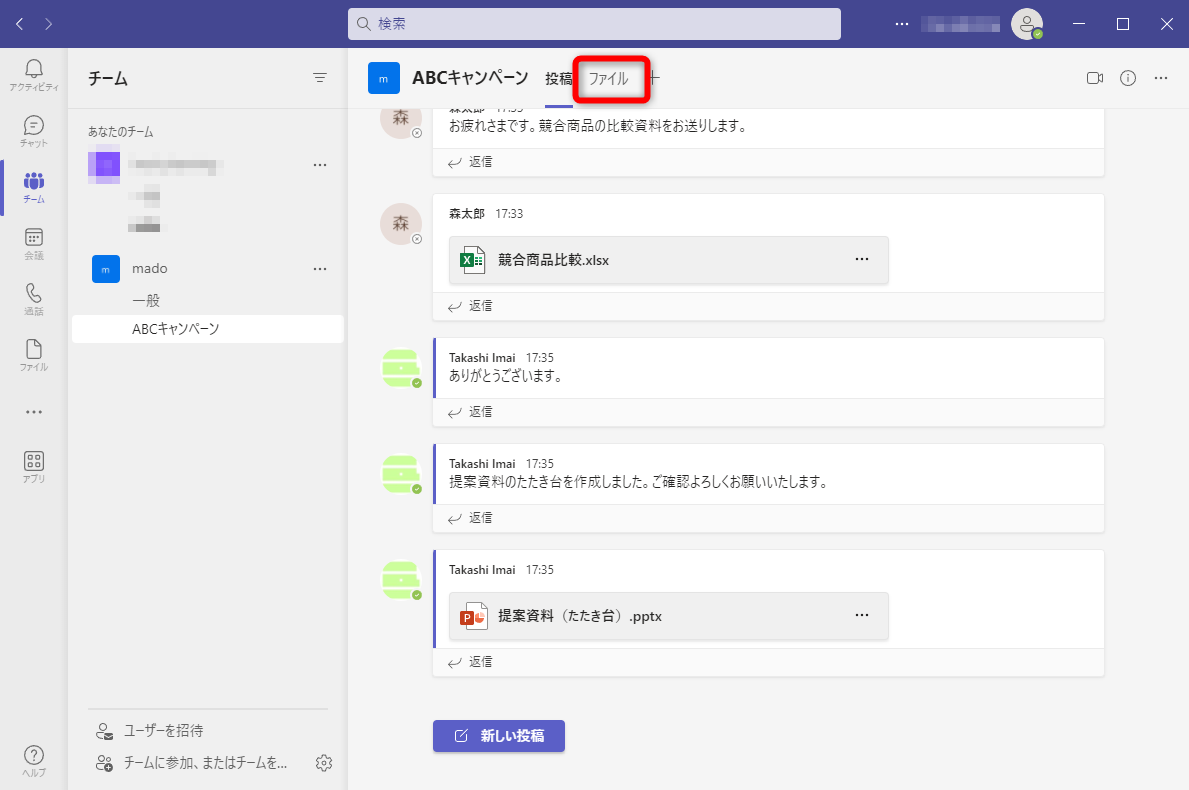Viewport: 1189px width, 790px height.
Task: Start a video meeting with the camera icon
Action: tap(1095, 77)
